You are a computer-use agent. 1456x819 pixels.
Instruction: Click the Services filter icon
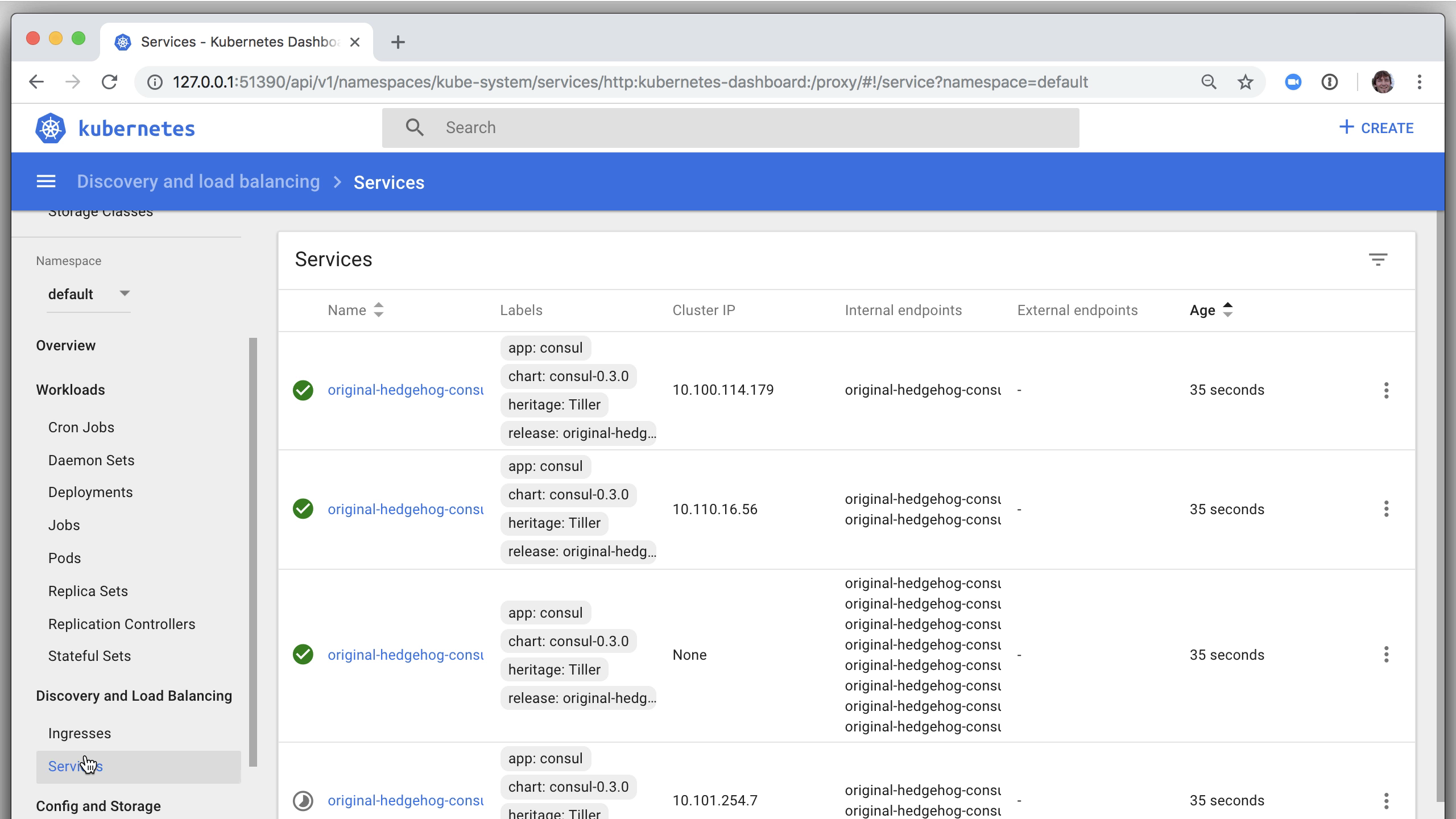[x=1378, y=260]
